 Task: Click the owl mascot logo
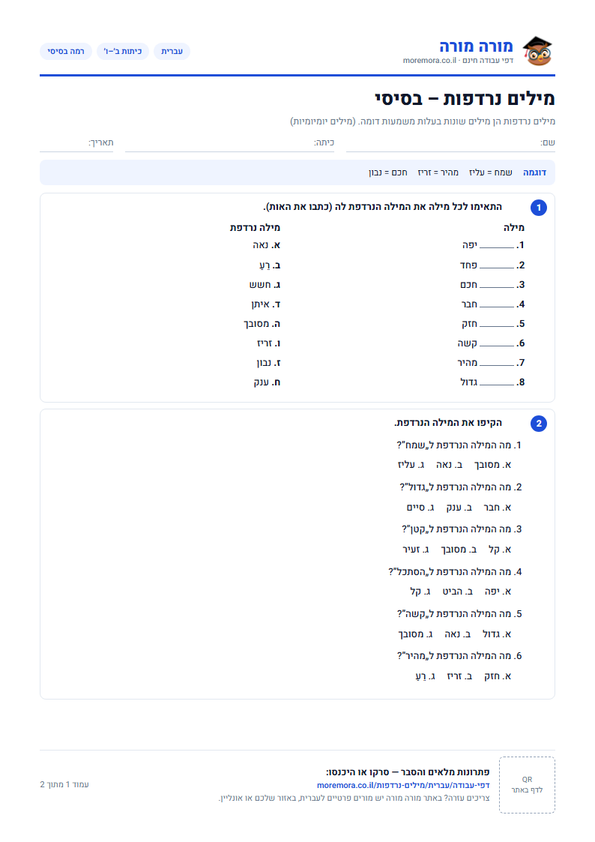point(537,51)
